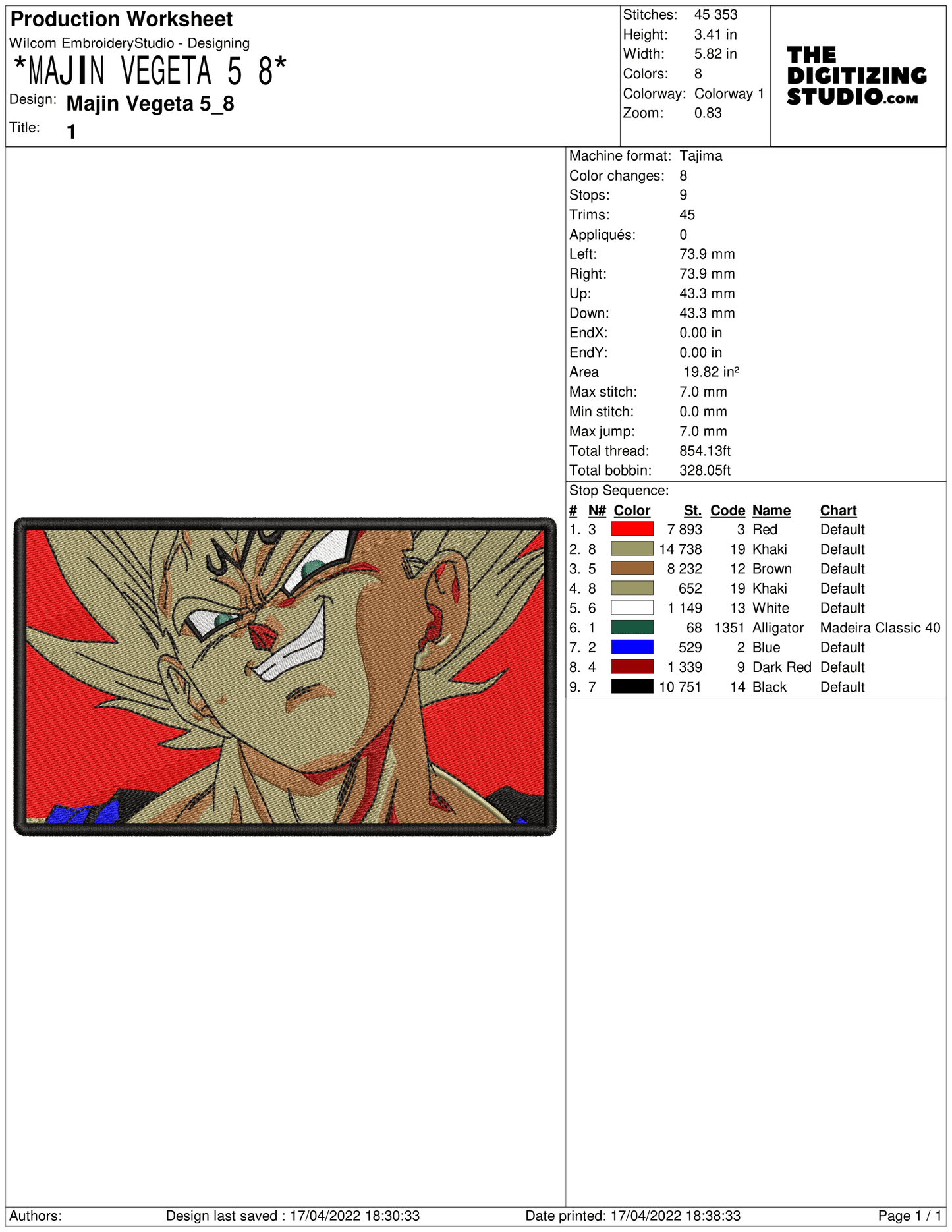Click the White color swatch in row 5
Screen dimensions: 952x1232
(x=632, y=608)
